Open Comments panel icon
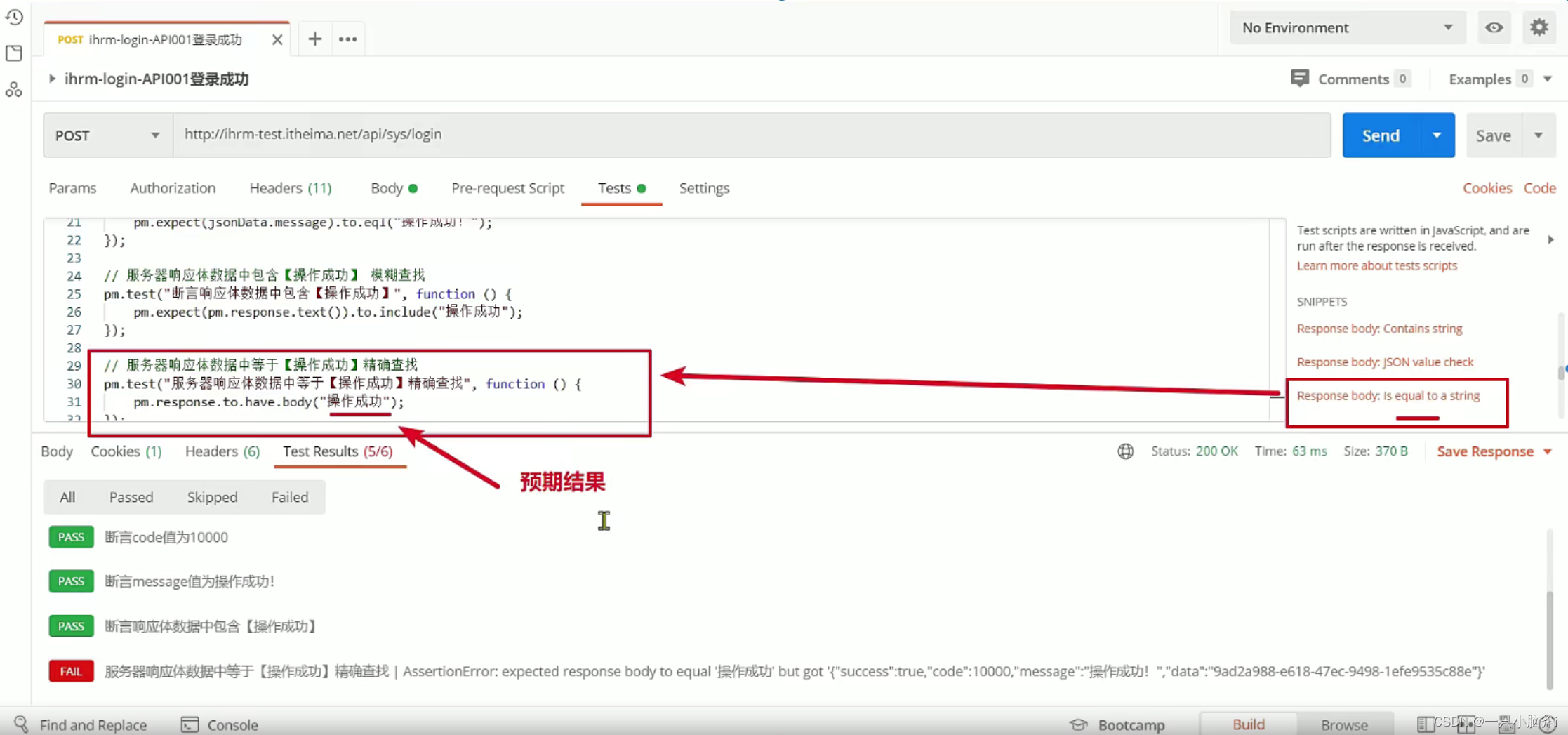 (1299, 79)
